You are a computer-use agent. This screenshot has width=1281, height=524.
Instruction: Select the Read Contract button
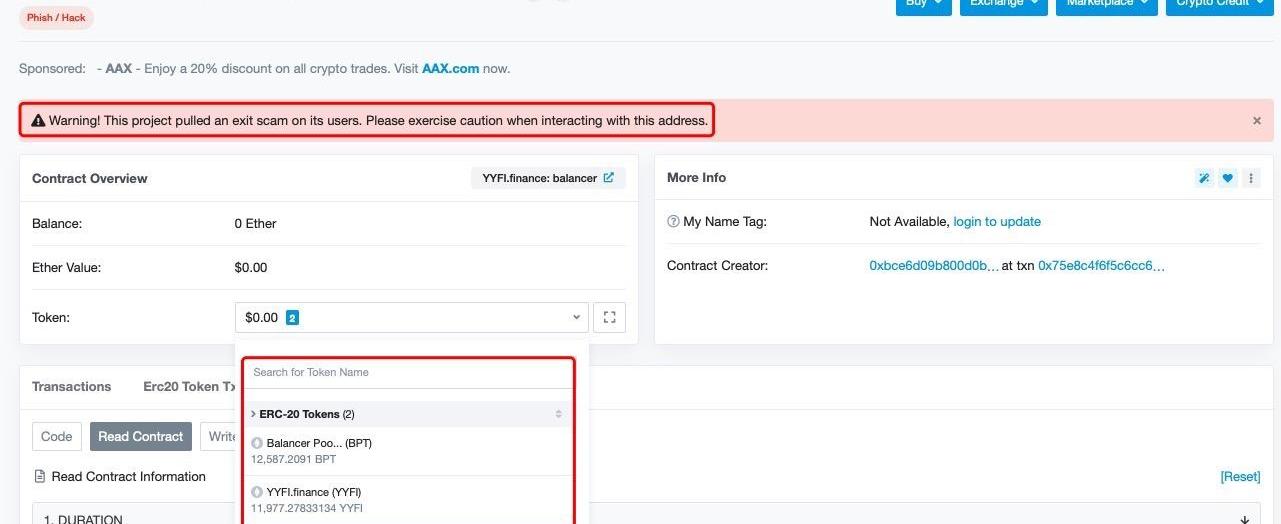point(140,437)
